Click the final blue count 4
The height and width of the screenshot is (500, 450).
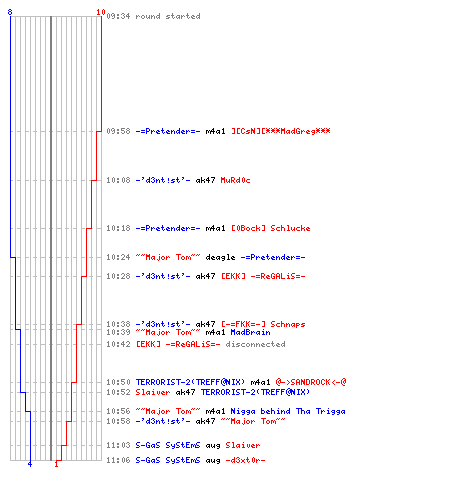coord(30,464)
